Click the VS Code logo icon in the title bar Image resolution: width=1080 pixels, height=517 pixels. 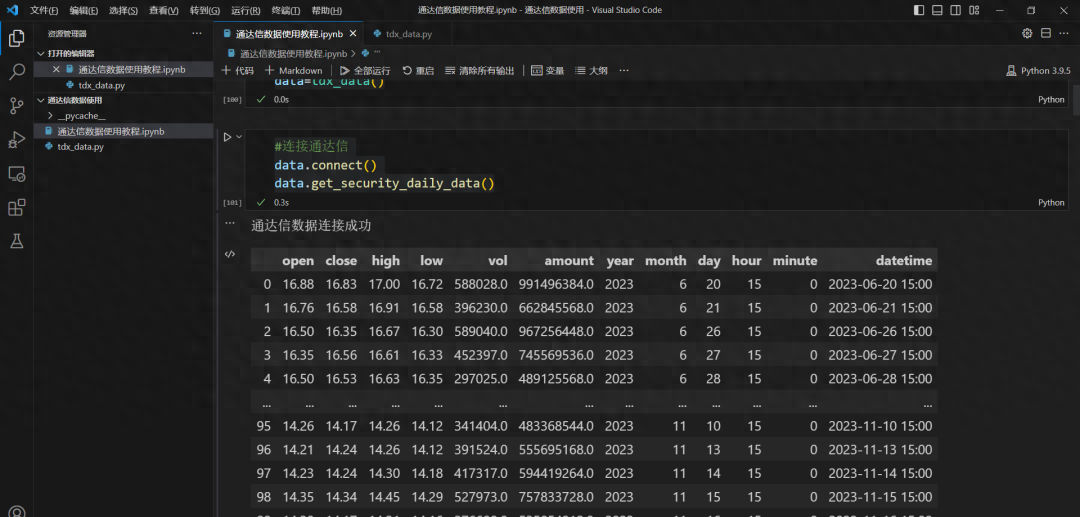pyautogui.click(x=12, y=10)
